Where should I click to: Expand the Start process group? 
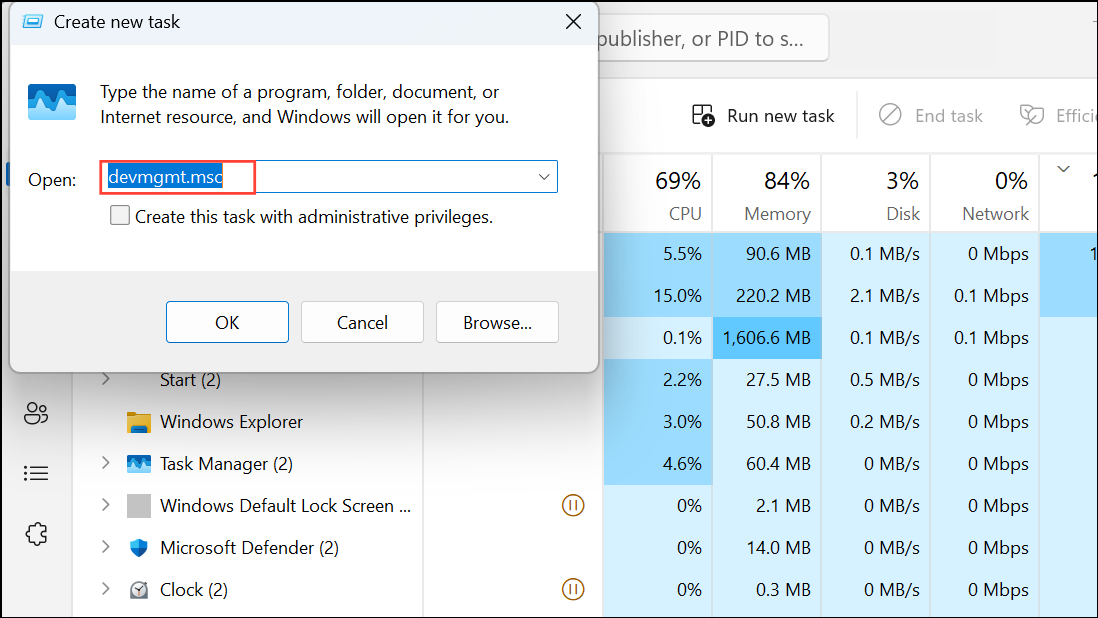click(x=104, y=379)
